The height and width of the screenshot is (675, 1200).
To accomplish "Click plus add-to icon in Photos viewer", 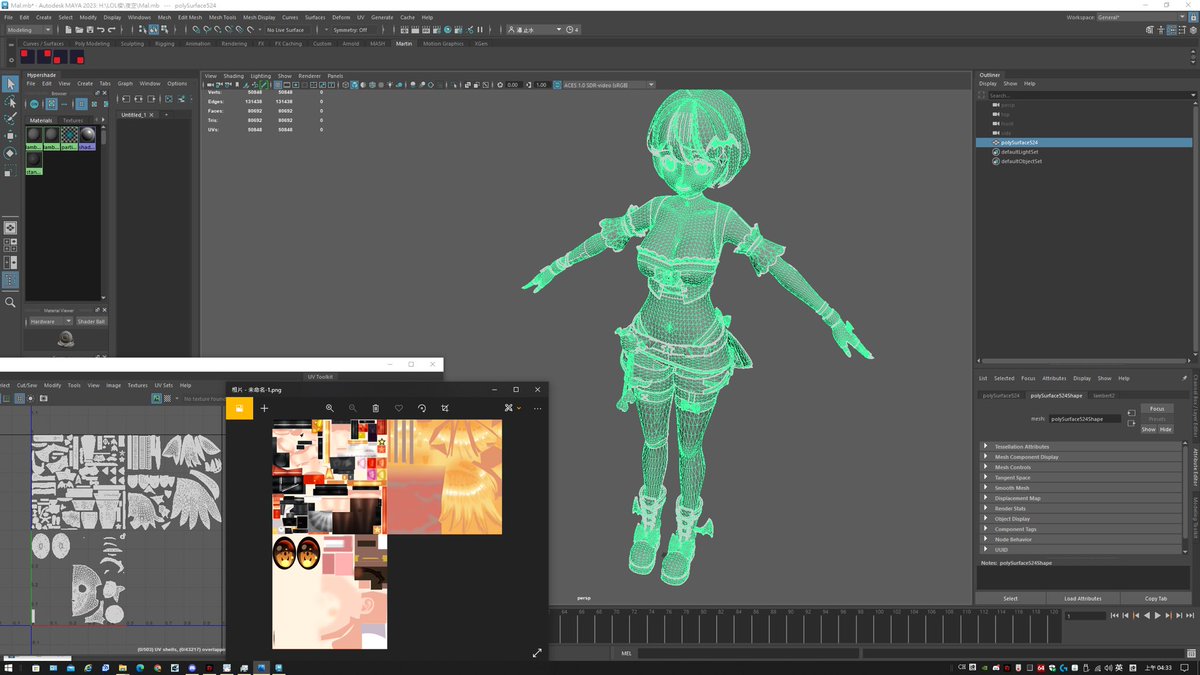I will 264,408.
